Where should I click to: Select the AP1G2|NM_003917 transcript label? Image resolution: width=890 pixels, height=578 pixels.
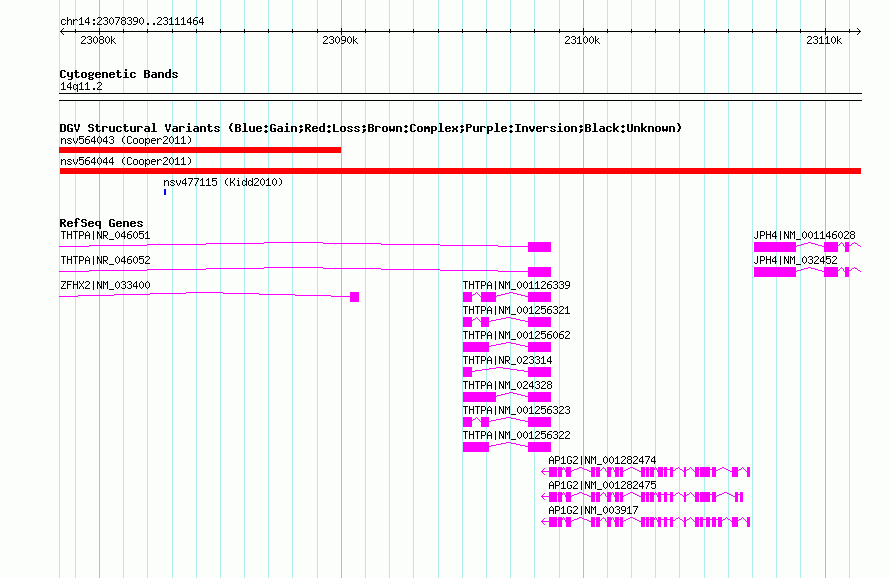click(593, 510)
